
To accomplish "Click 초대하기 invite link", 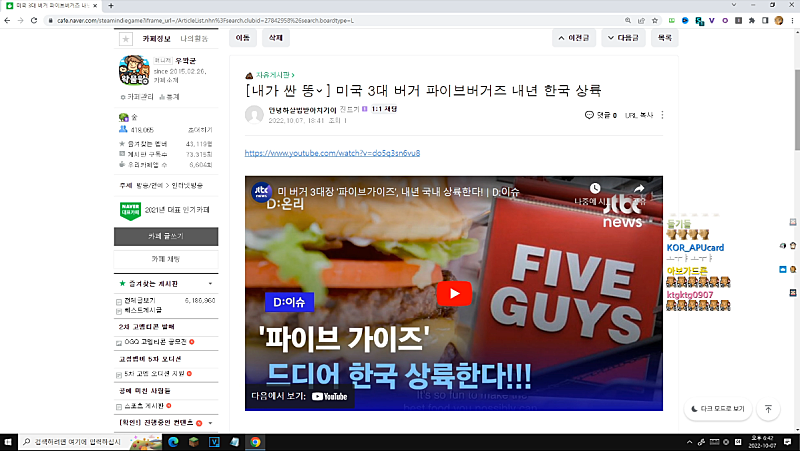I will coord(200,130).
